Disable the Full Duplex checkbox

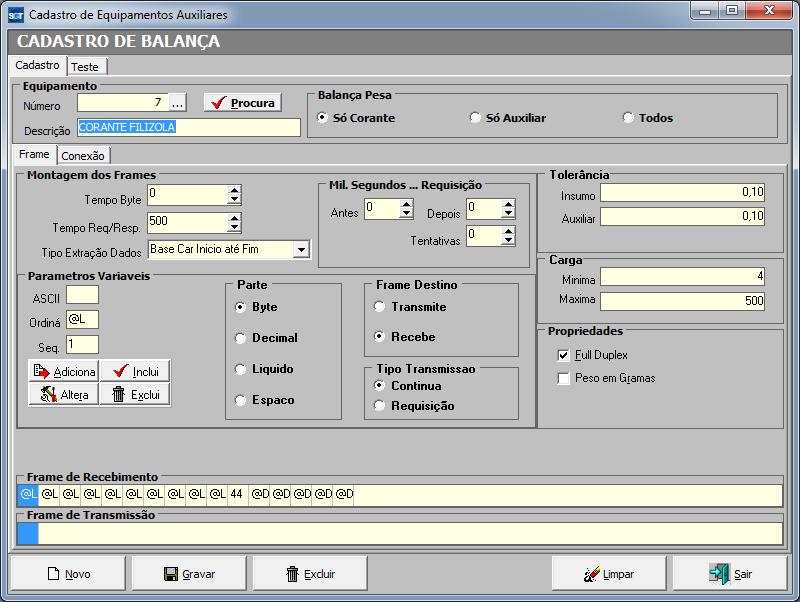(564, 355)
